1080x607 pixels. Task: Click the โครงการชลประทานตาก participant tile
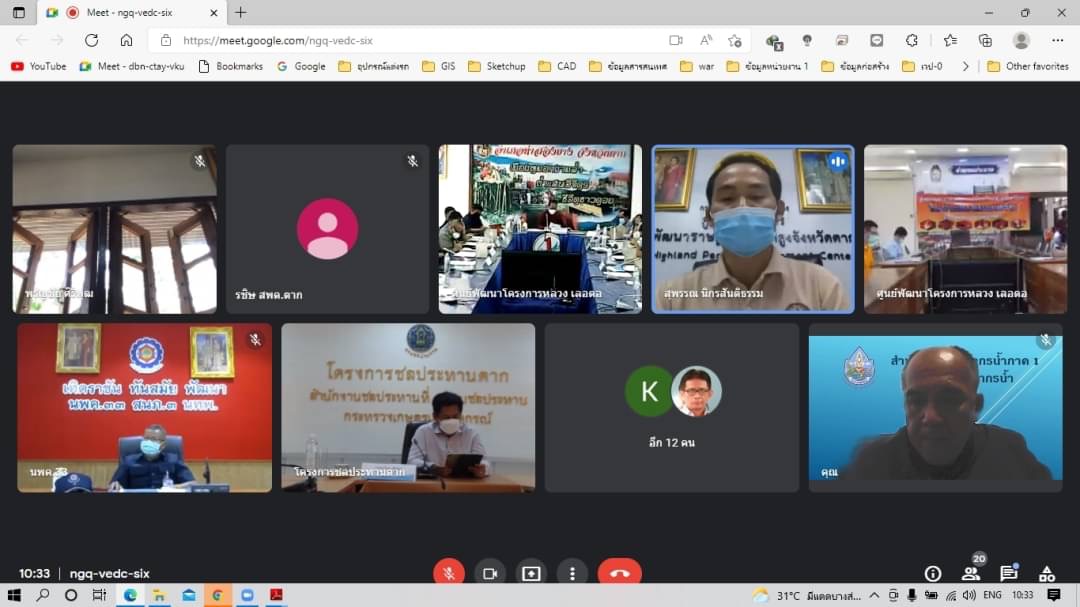click(x=408, y=408)
